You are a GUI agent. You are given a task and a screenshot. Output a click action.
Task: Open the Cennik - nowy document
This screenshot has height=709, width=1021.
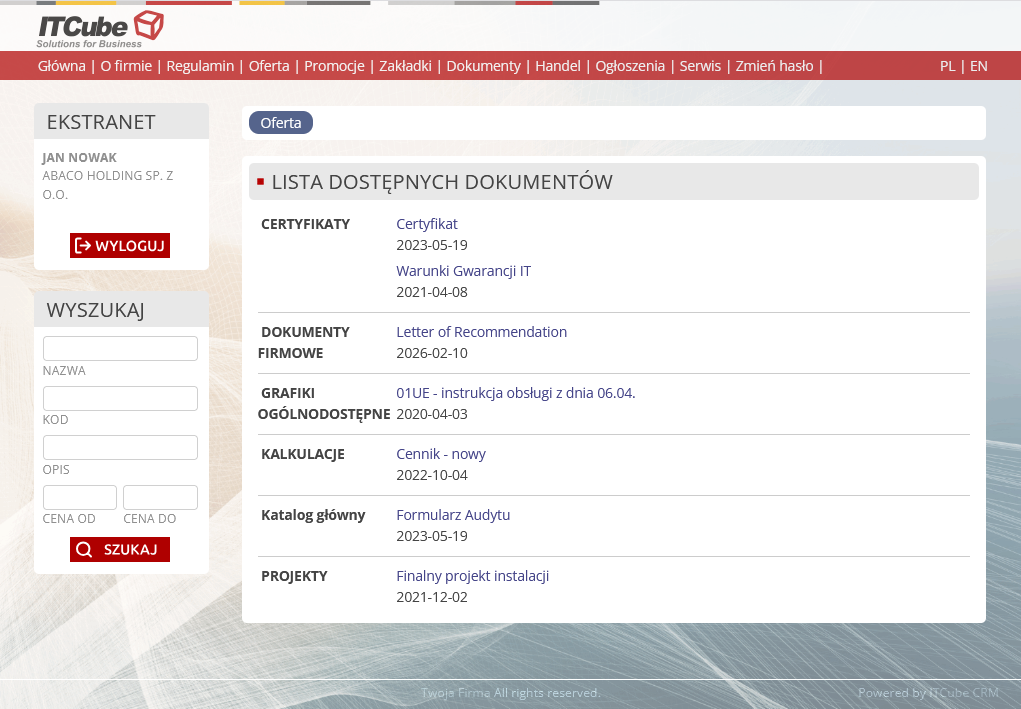point(441,454)
